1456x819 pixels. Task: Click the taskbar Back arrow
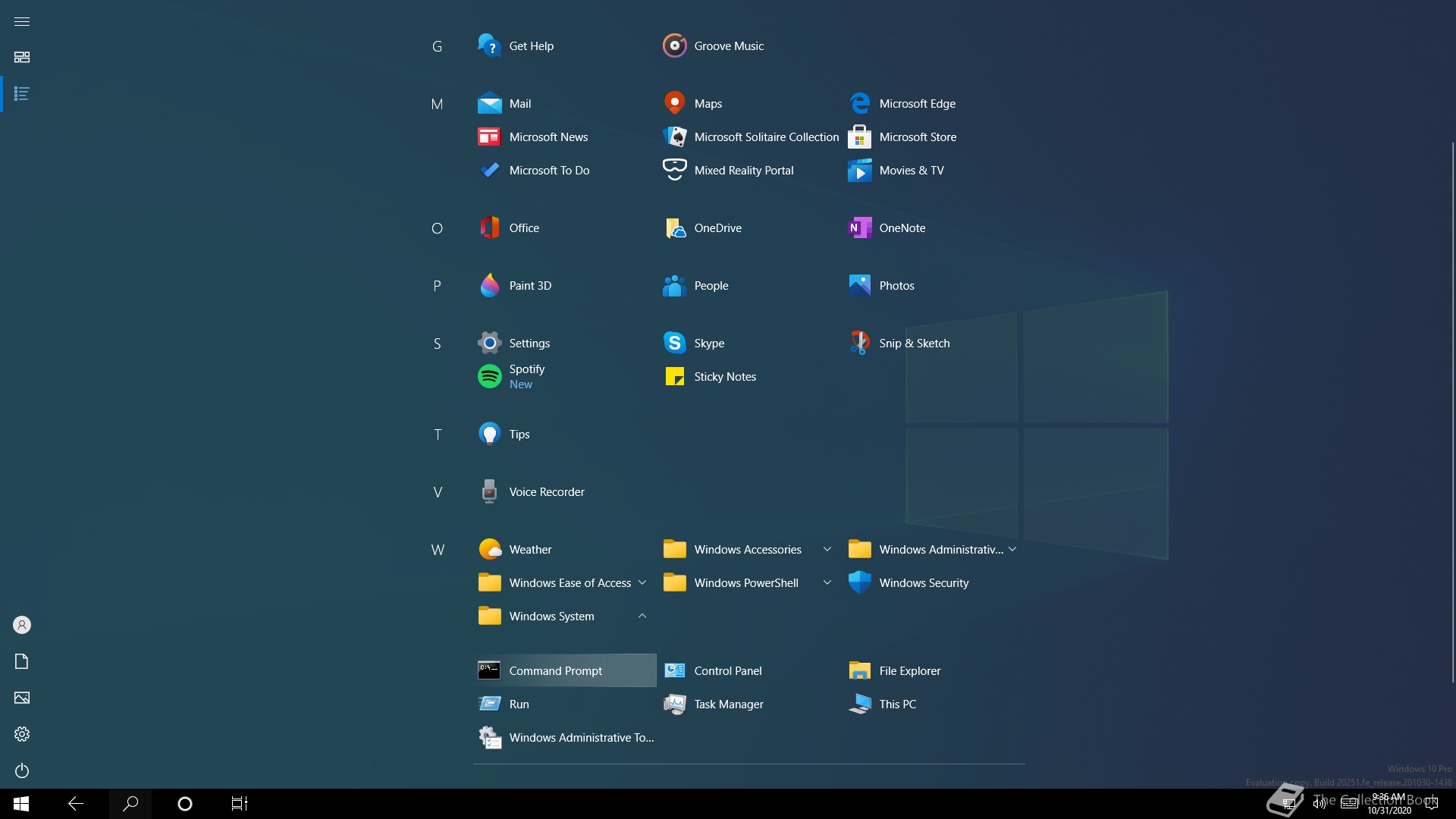coord(76,804)
